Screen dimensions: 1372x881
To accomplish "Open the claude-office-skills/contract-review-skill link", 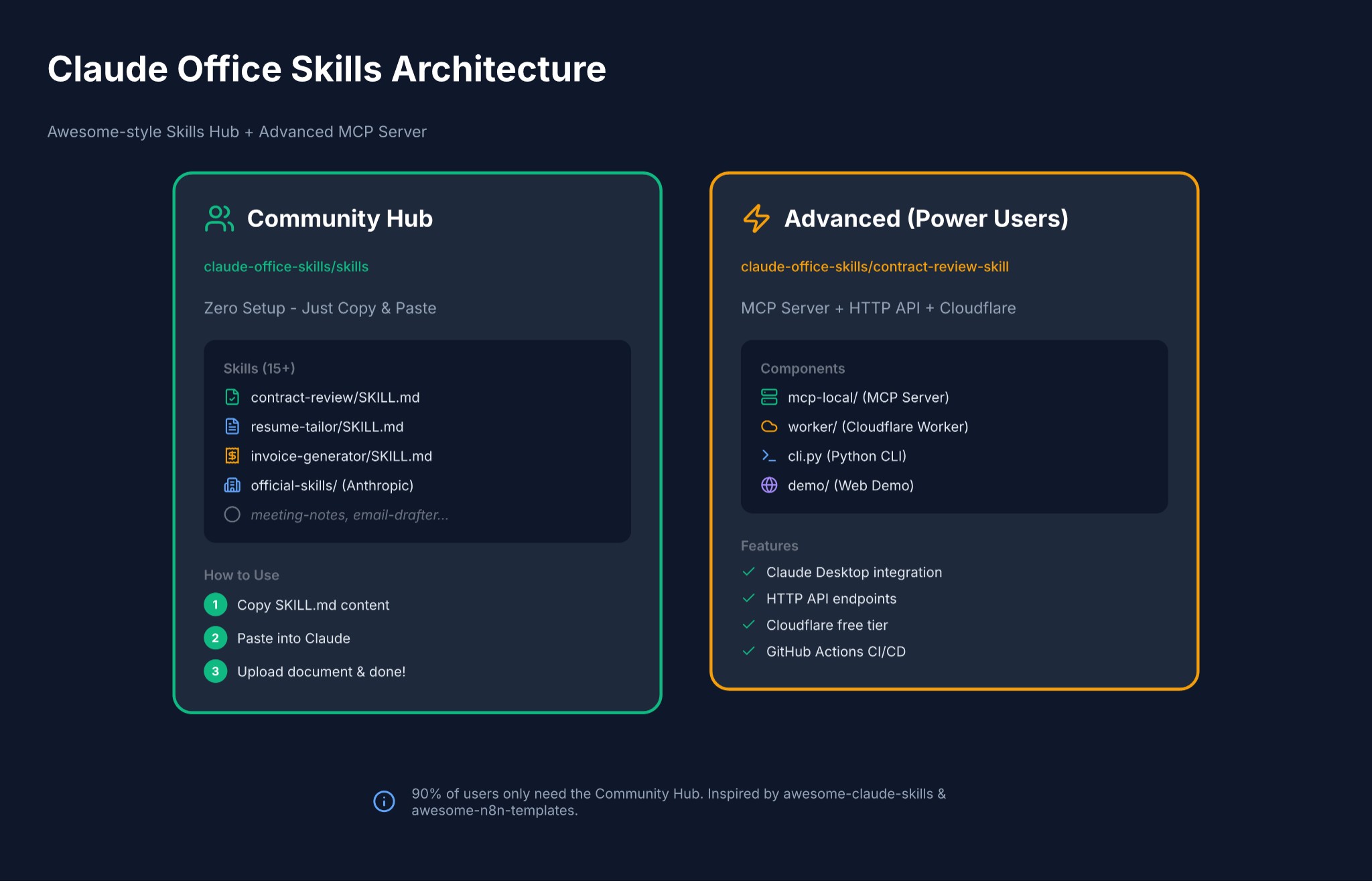I will pos(874,267).
